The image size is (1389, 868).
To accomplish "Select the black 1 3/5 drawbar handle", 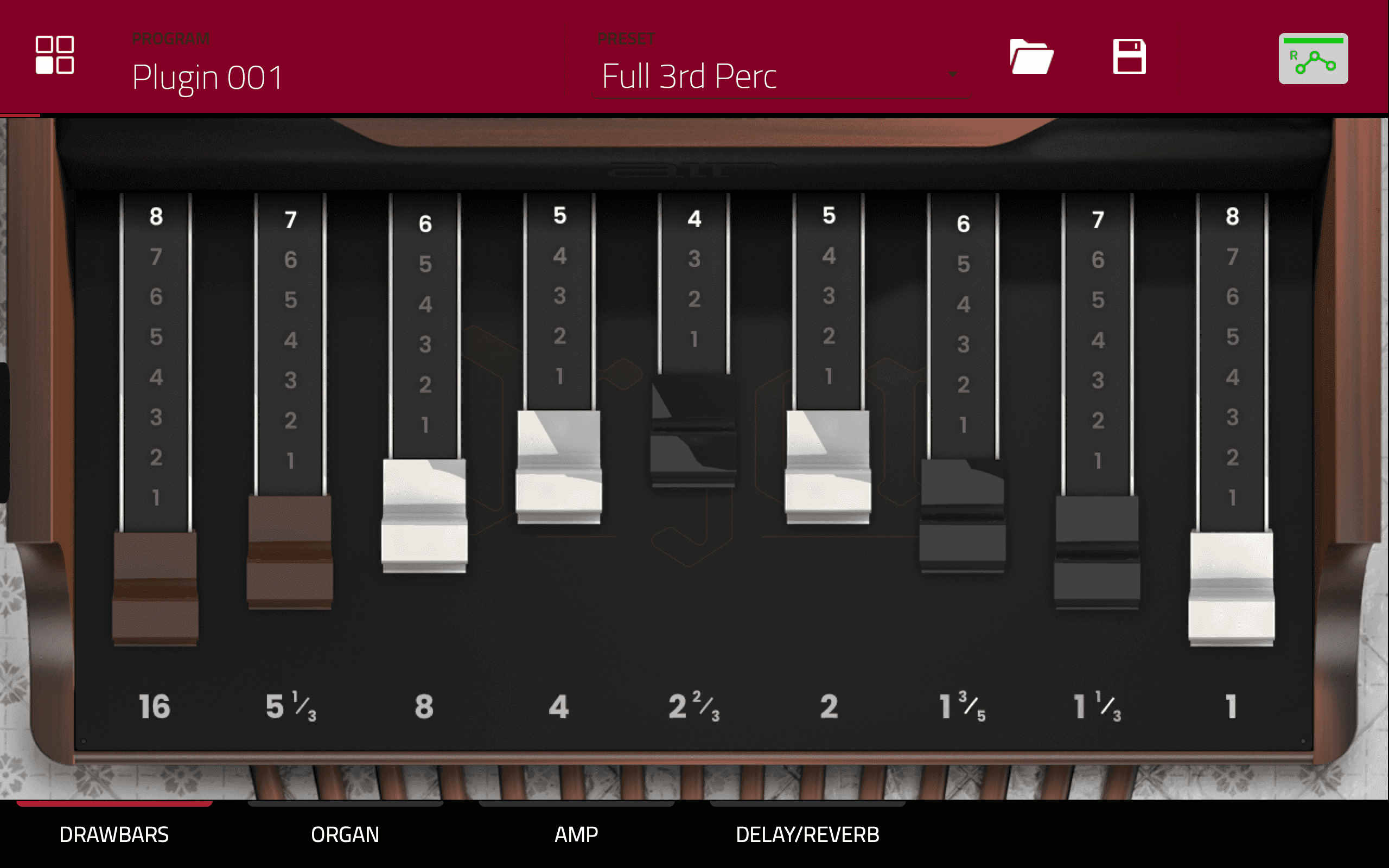I will [963, 515].
